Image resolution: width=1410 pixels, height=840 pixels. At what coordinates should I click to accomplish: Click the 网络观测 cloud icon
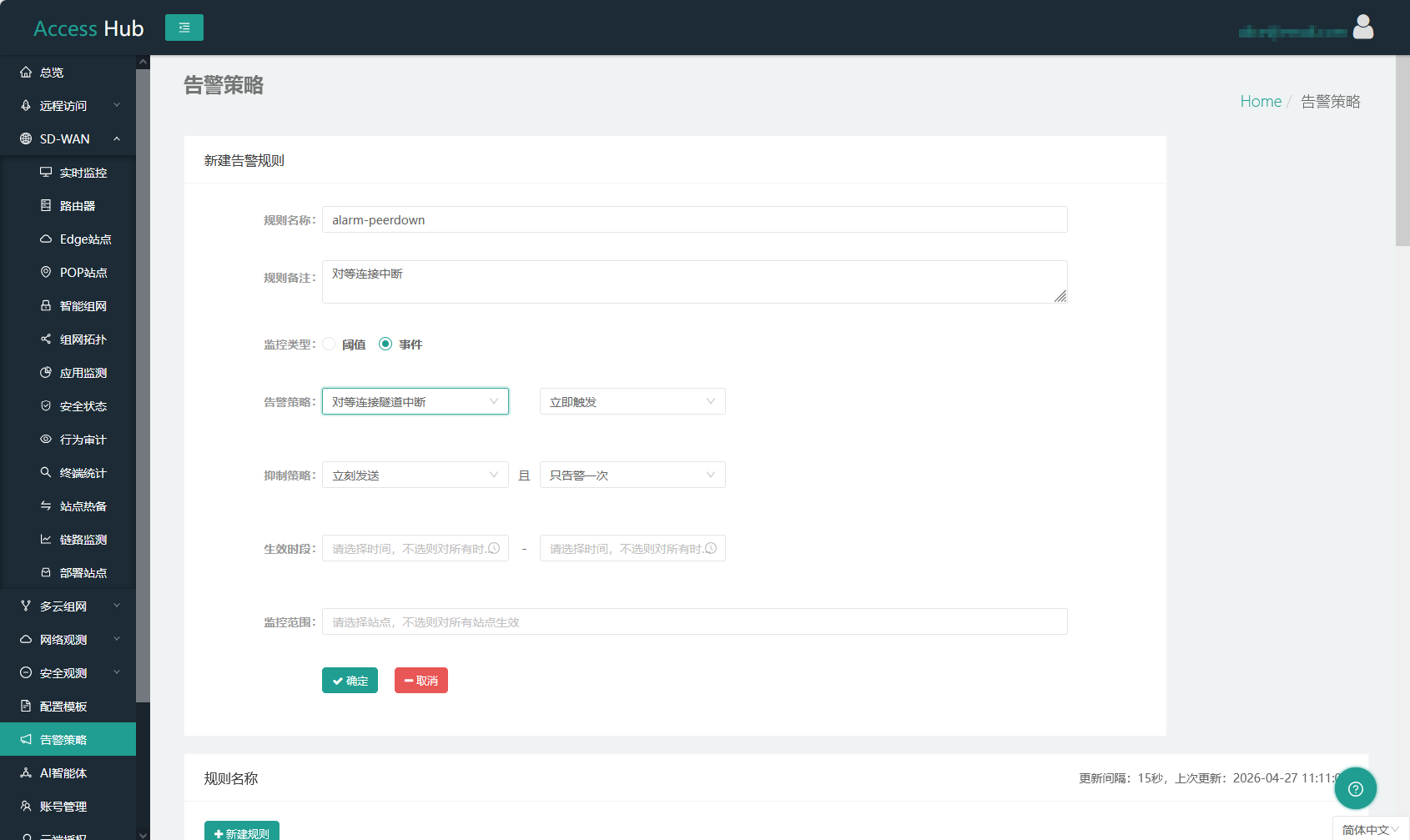(26, 640)
